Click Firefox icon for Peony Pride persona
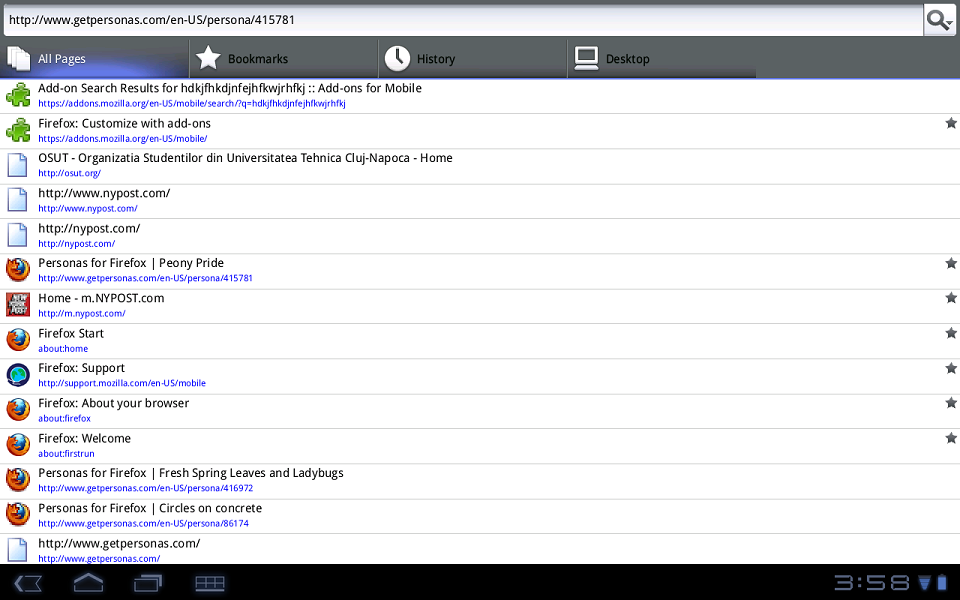 (18, 270)
